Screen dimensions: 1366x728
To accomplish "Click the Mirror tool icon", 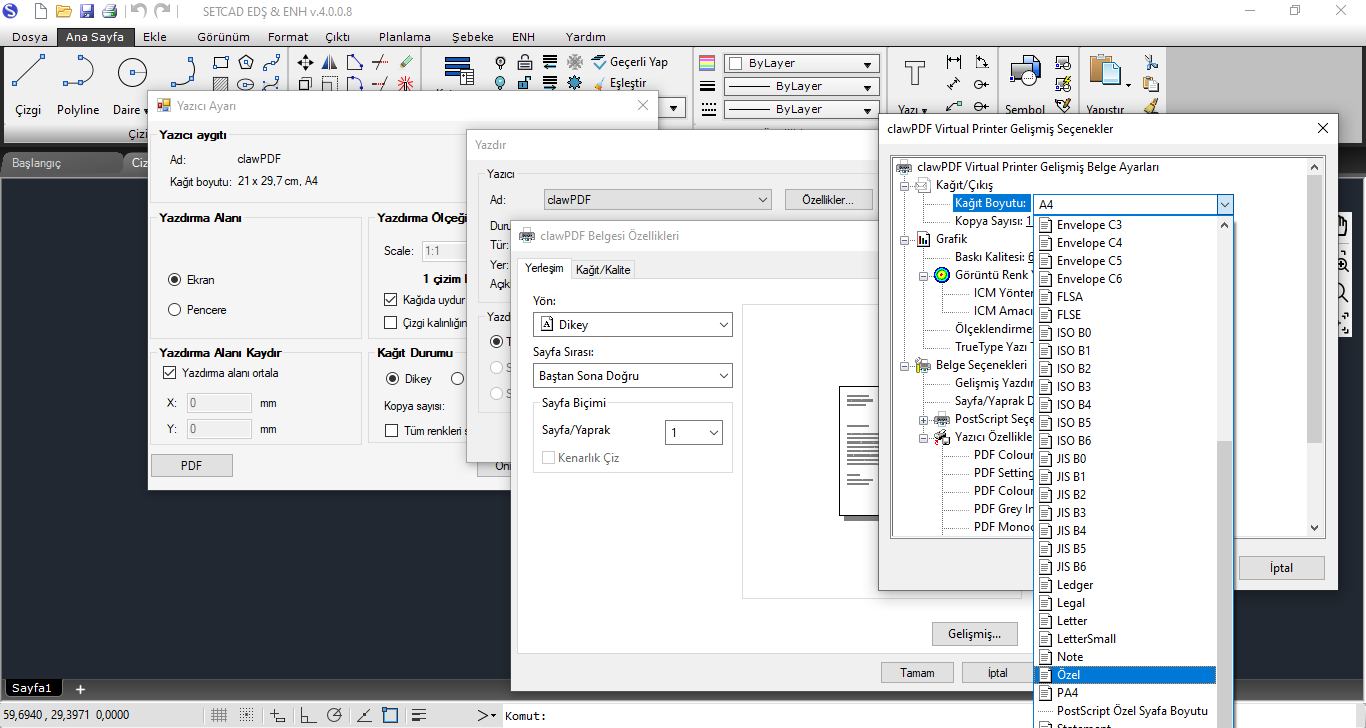I will [x=330, y=62].
